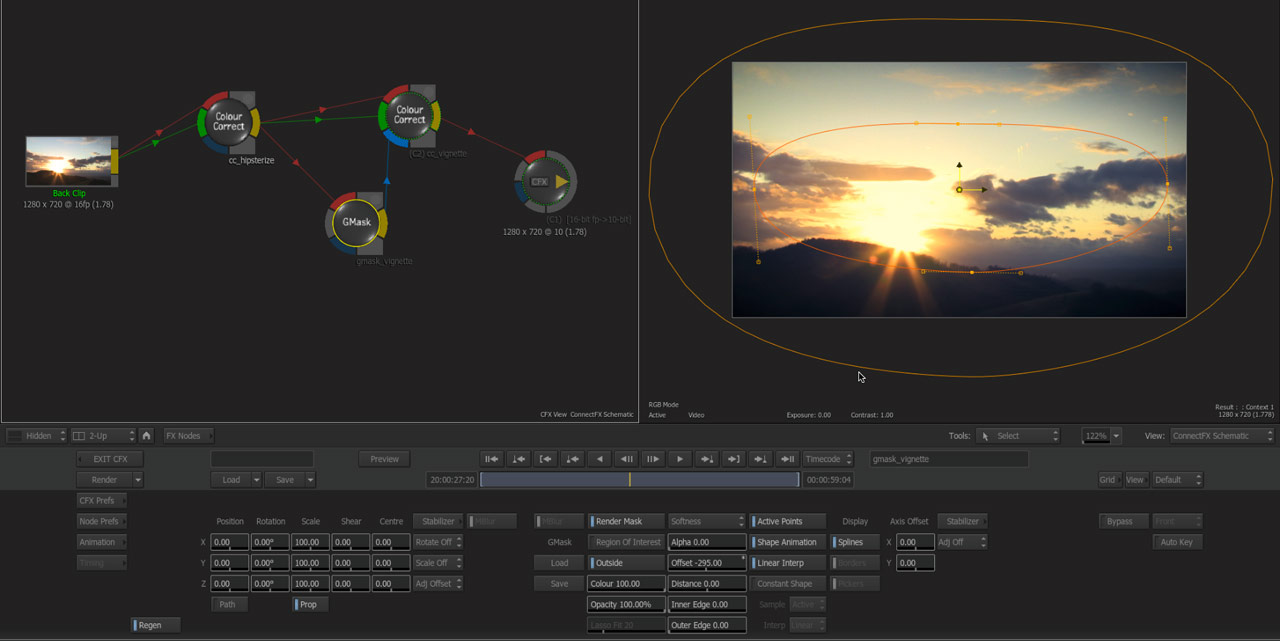Viewport: 1280px width, 641px height.
Task: Select the Back Clip thumbnail
Action: 69,161
